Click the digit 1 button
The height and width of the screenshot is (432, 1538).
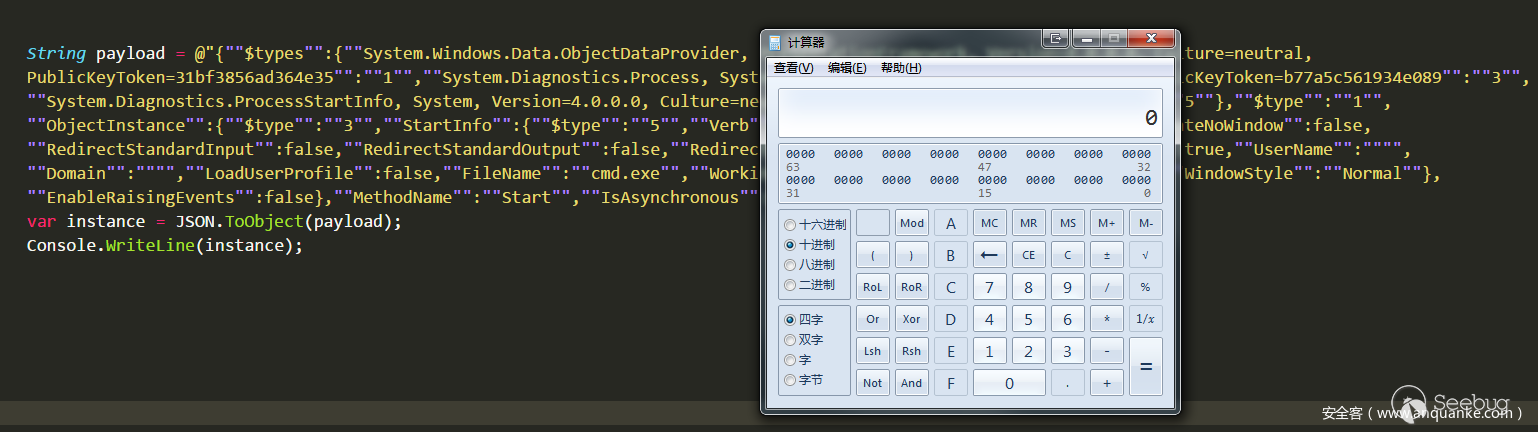tap(989, 351)
